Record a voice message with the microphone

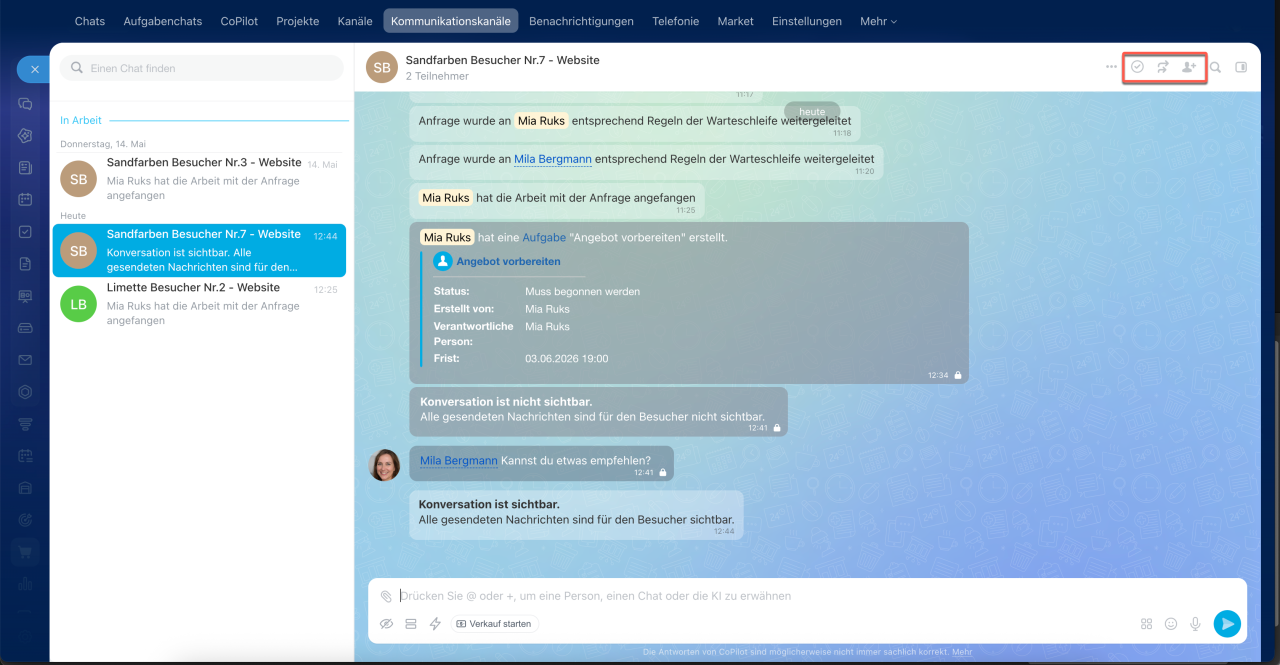pos(1195,624)
